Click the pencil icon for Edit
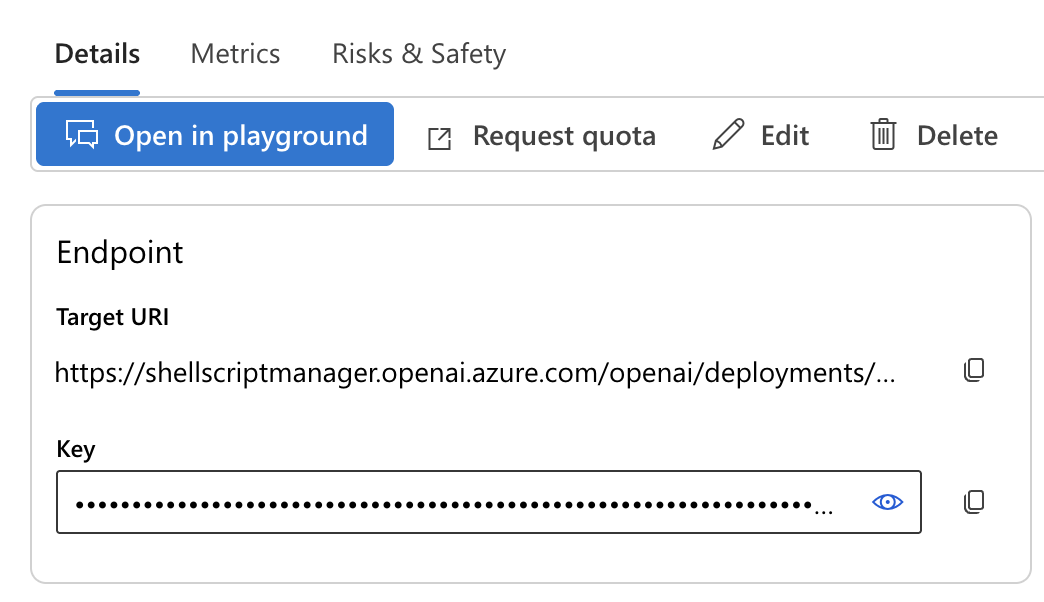The height and width of the screenshot is (602, 1044). pyautogui.click(x=728, y=135)
